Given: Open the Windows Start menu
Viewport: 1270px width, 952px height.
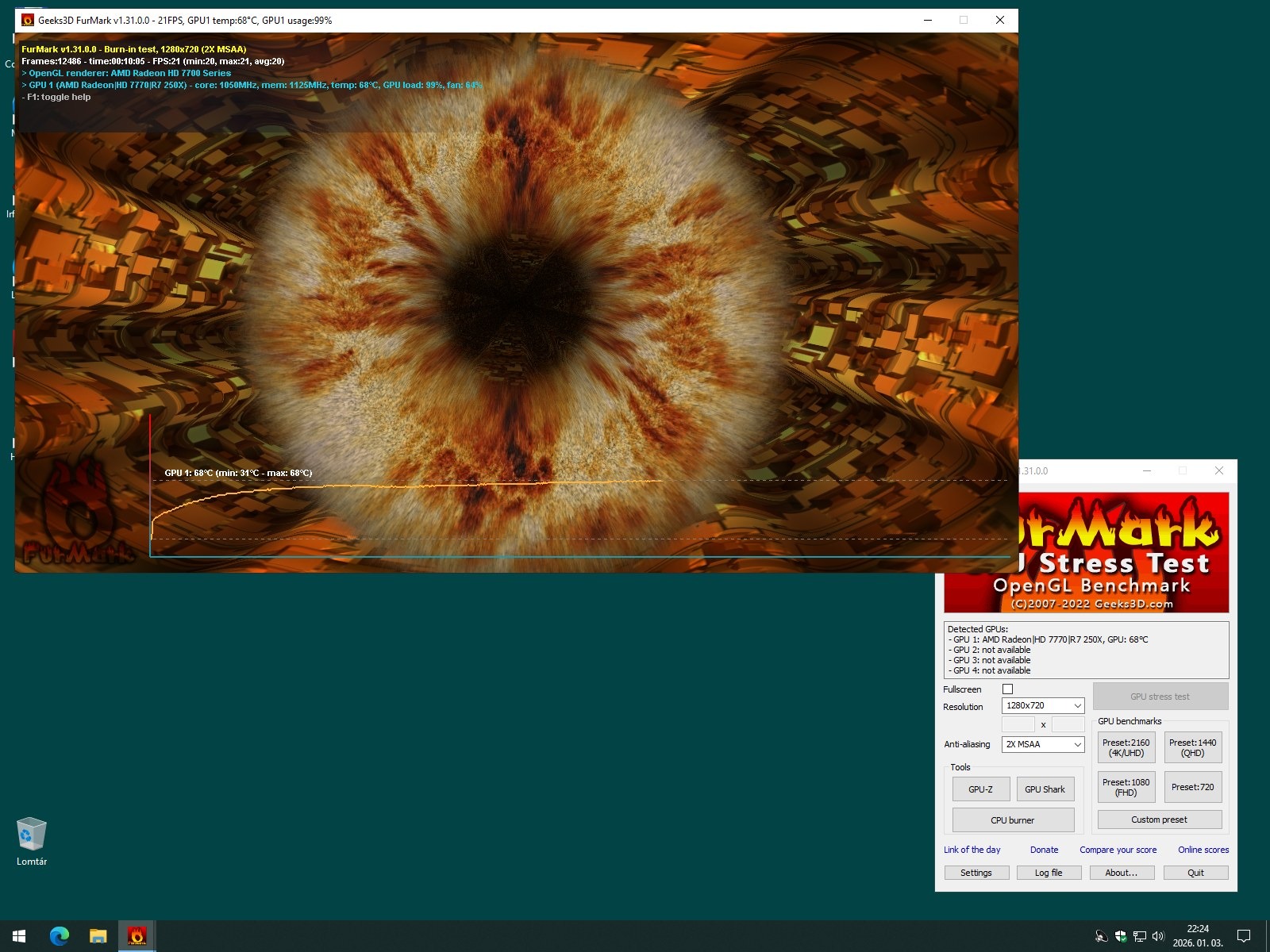Looking at the screenshot, I should [x=19, y=936].
